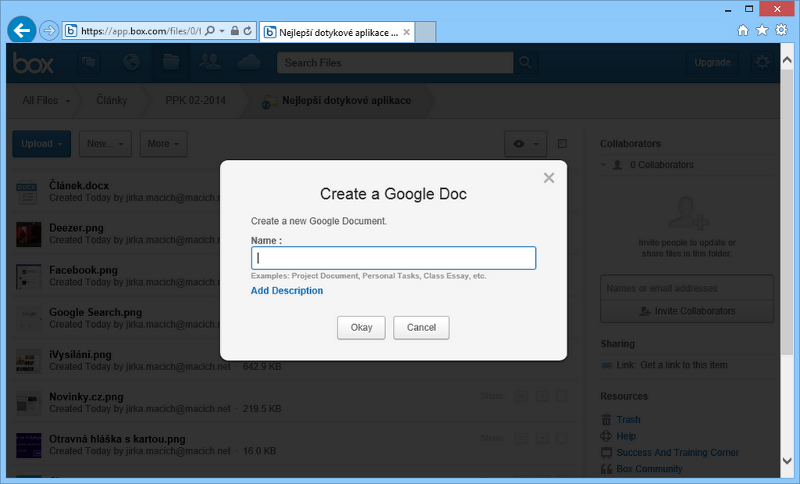Open the Internet Explorer tools gear
The width and height of the screenshot is (800, 484).
tap(780, 30)
